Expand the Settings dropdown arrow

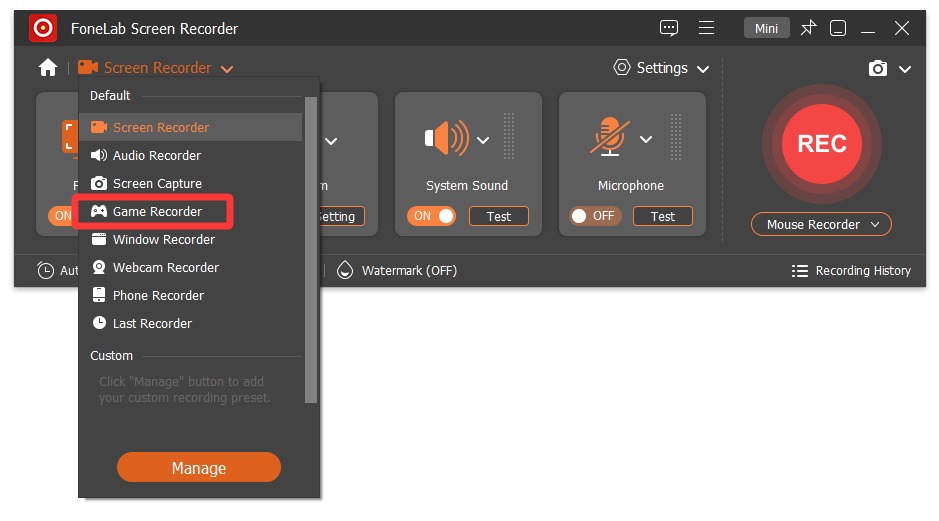[703, 69]
